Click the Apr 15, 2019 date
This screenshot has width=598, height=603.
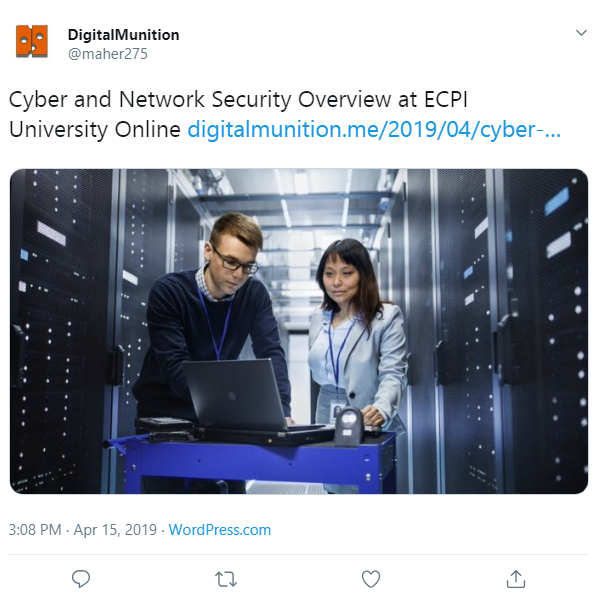115,530
